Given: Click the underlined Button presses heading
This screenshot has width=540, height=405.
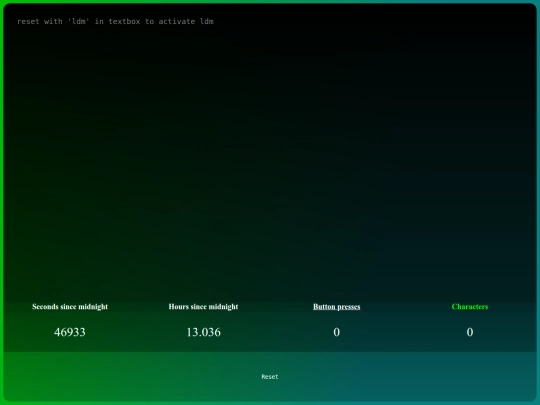Looking at the screenshot, I should (x=336, y=307).
